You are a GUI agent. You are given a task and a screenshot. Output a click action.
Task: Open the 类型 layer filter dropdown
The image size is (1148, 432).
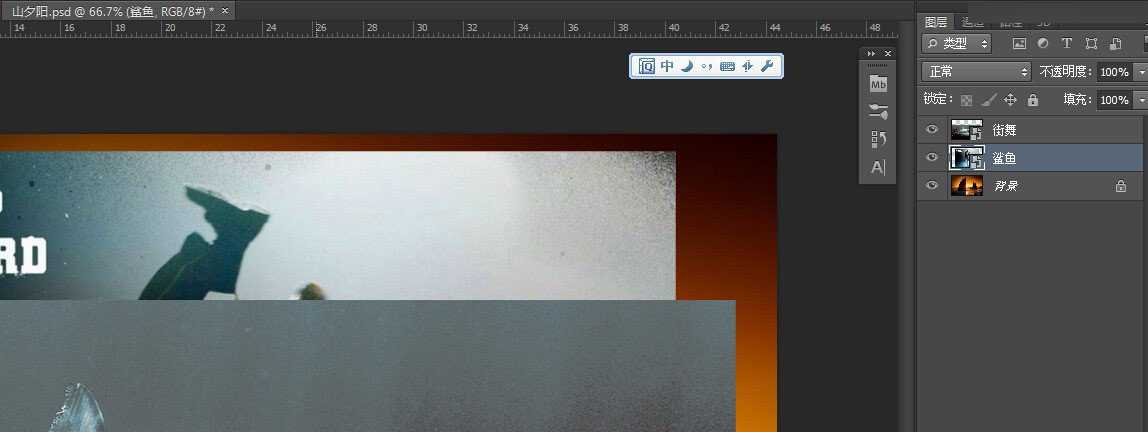point(957,44)
